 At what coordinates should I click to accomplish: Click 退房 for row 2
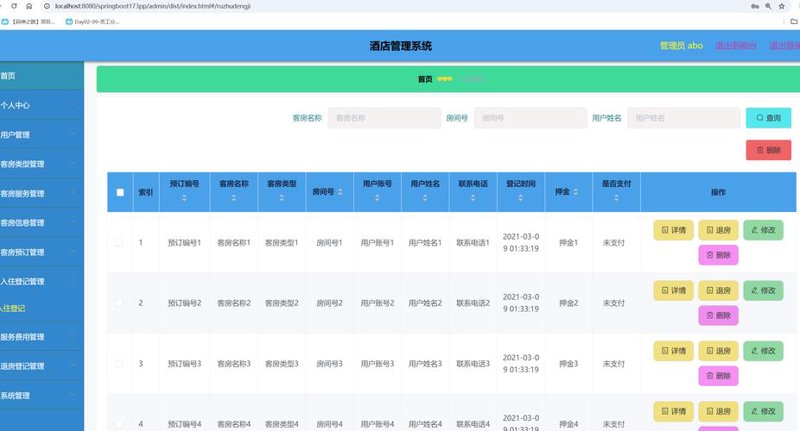[718, 290]
